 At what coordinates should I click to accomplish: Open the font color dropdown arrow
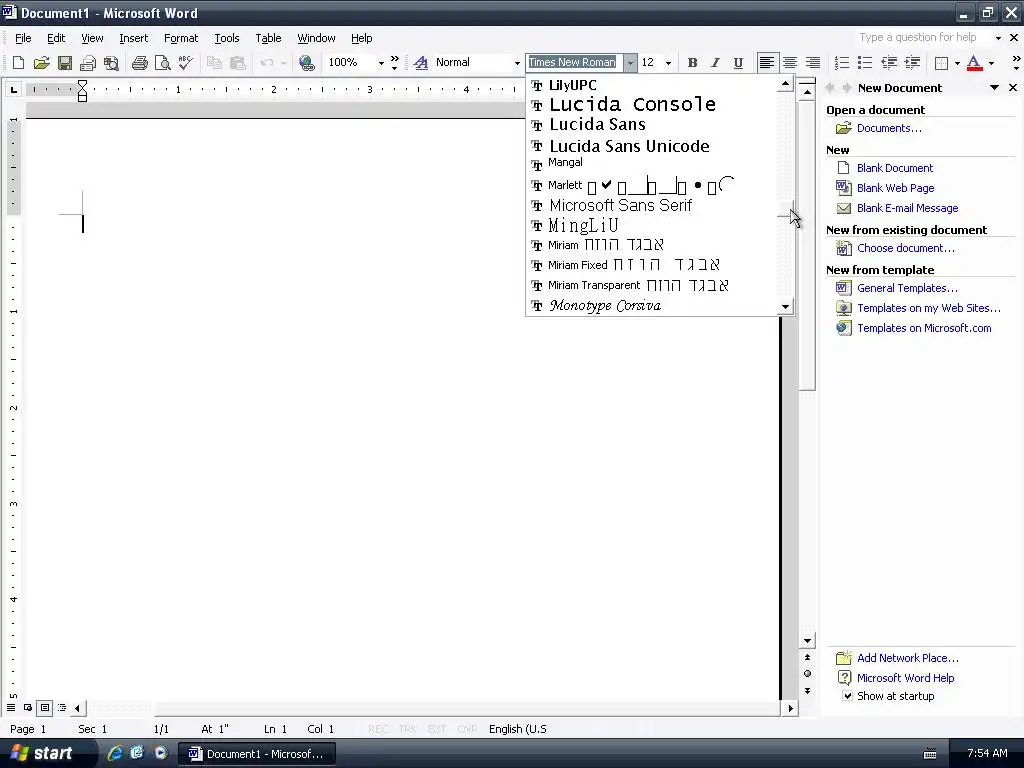click(991, 63)
